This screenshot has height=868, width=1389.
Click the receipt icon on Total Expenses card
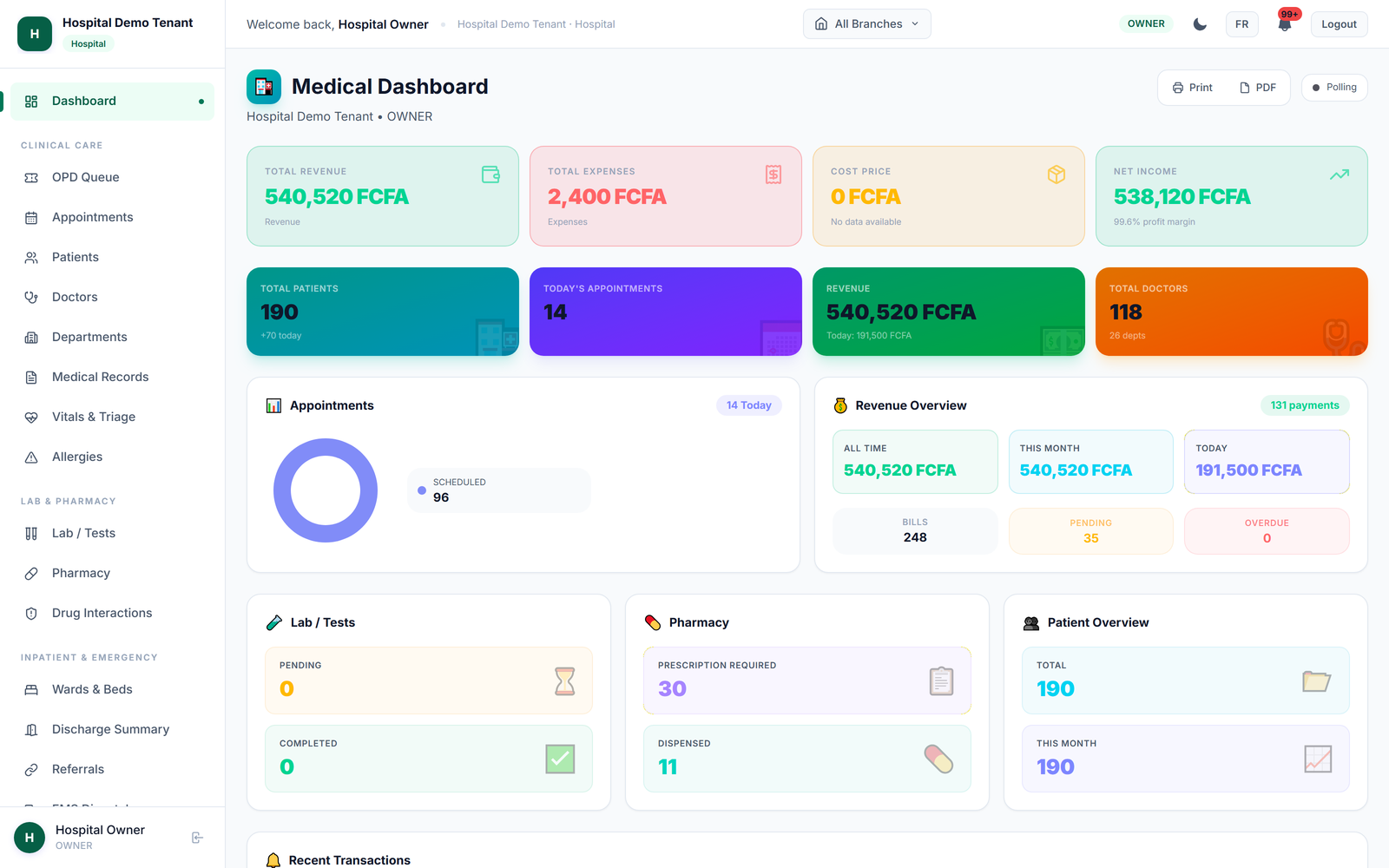773,174
